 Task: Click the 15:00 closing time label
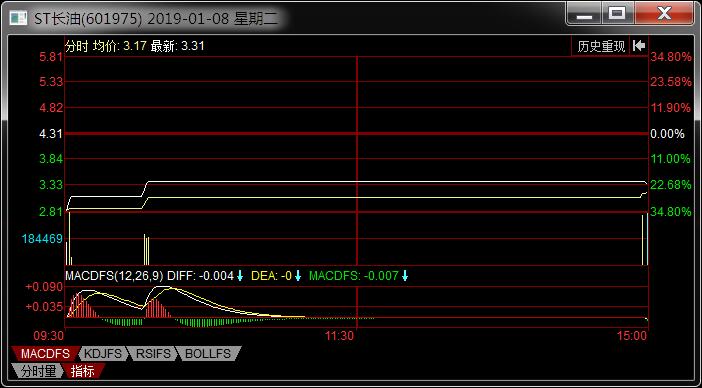[x=632, y=336]
